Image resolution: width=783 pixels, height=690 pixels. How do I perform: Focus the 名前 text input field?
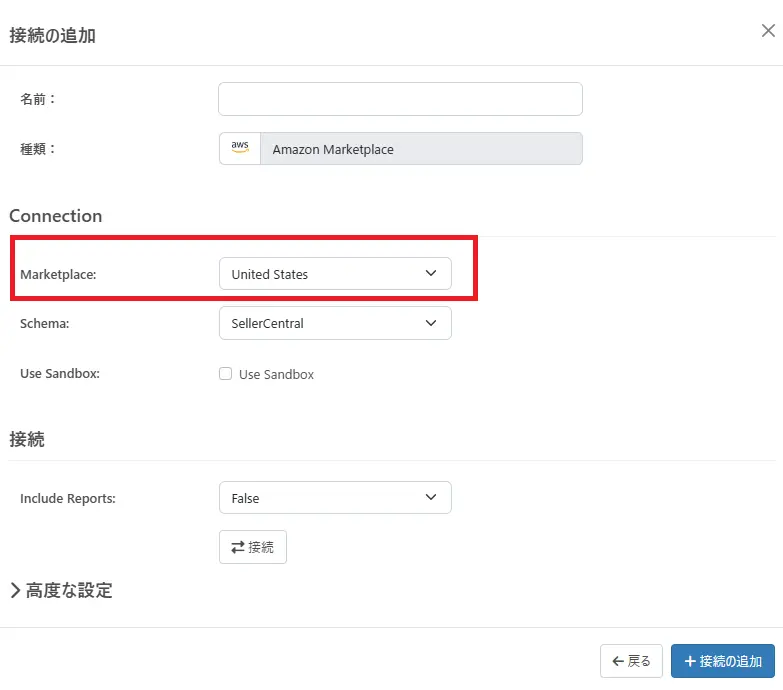click(400, 99)
